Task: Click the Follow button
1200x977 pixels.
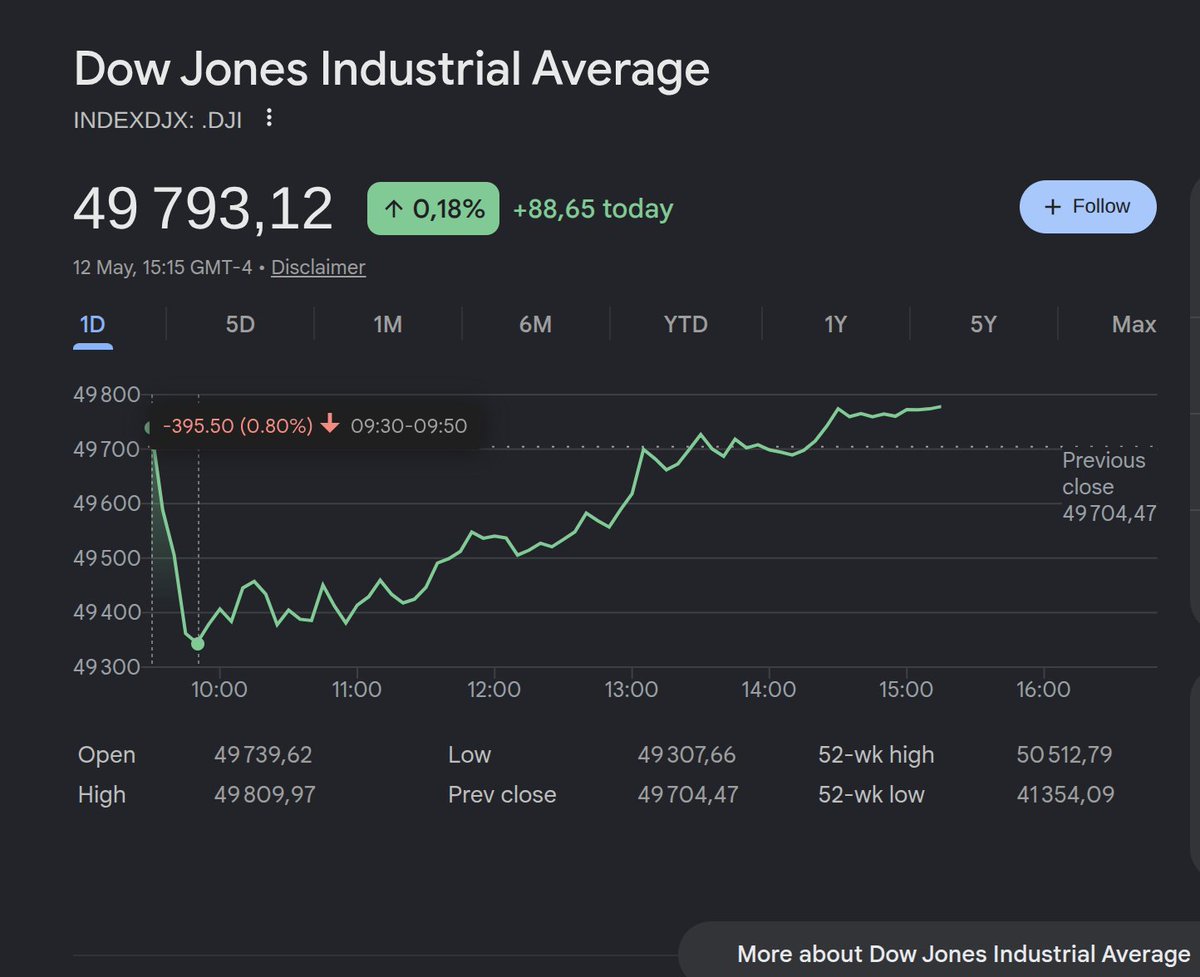Action: (1088, 207)
